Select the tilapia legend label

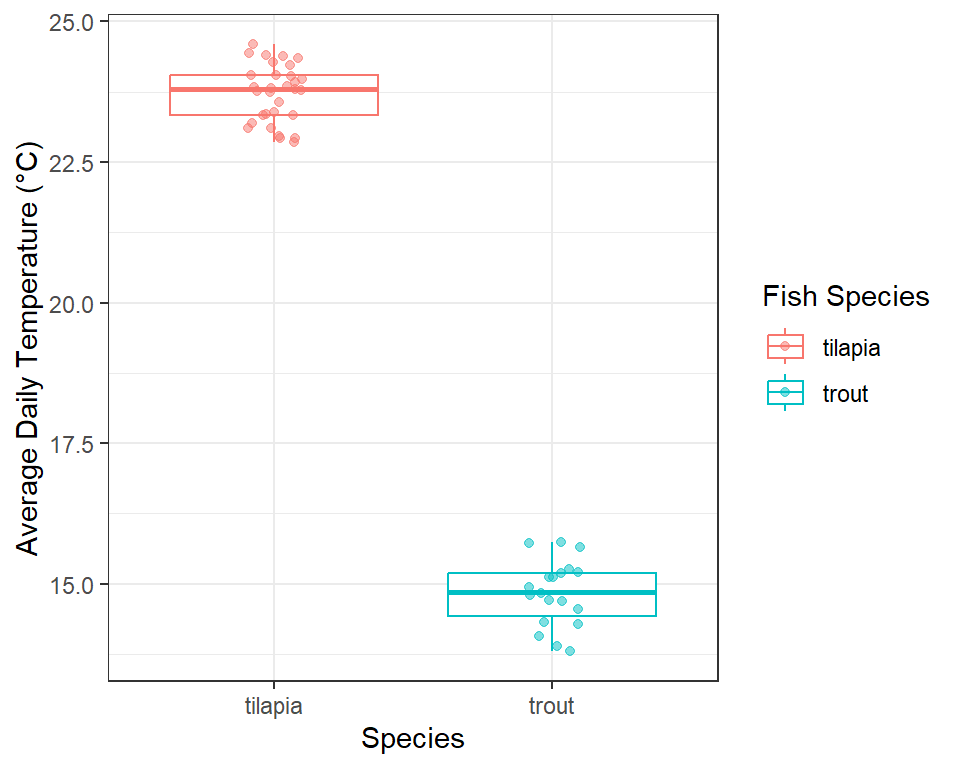pos(851,348)
